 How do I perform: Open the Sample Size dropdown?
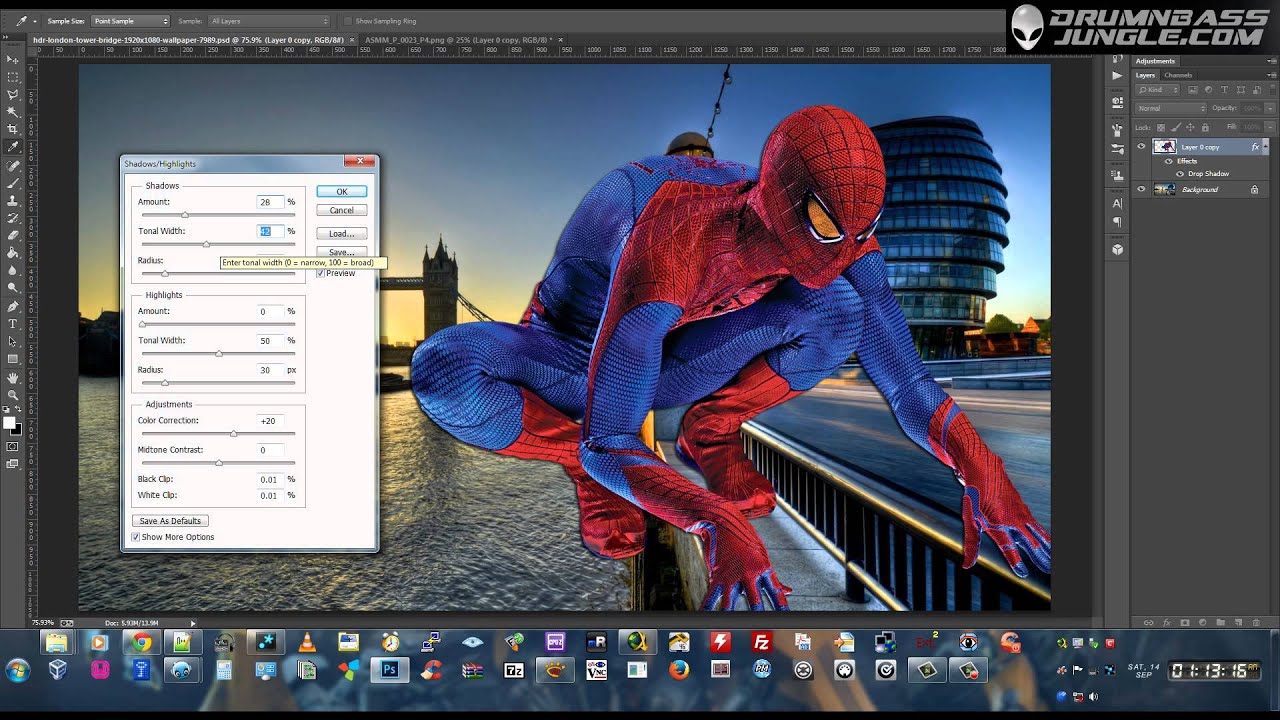point(131,21)
